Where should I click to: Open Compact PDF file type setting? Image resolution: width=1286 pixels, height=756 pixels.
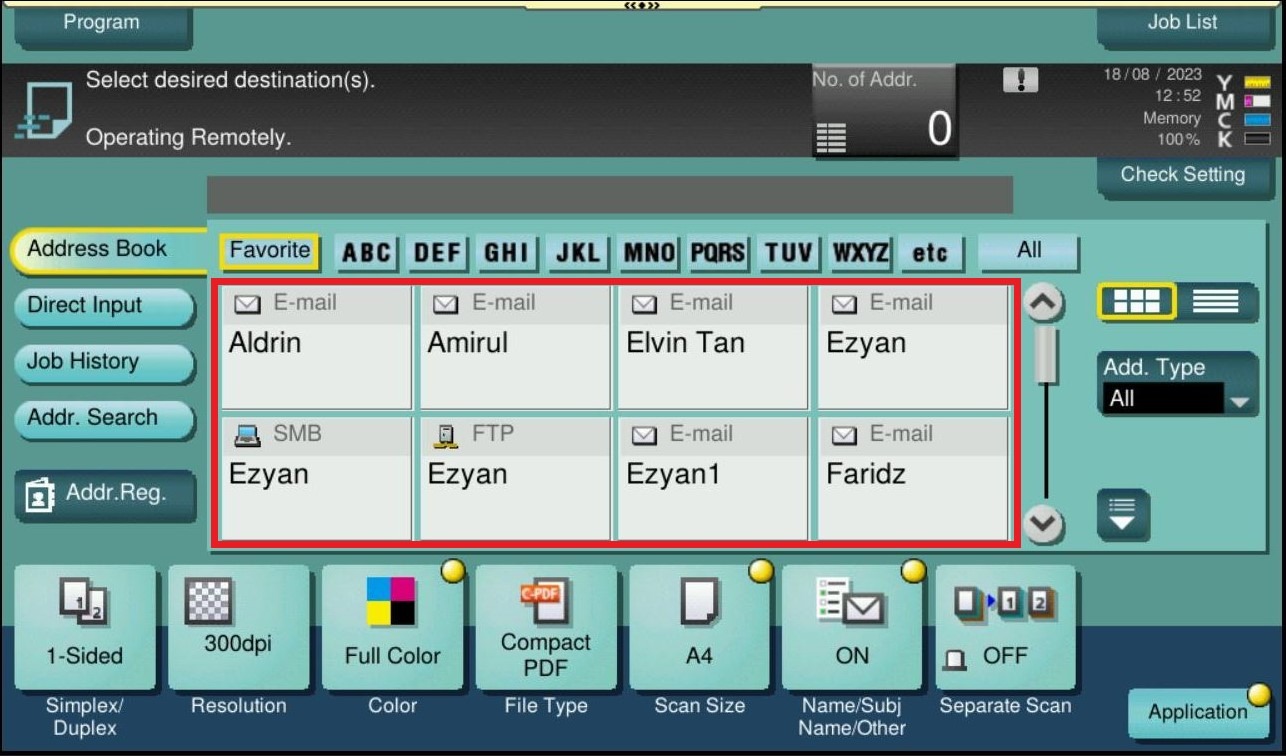coord(545,626)
